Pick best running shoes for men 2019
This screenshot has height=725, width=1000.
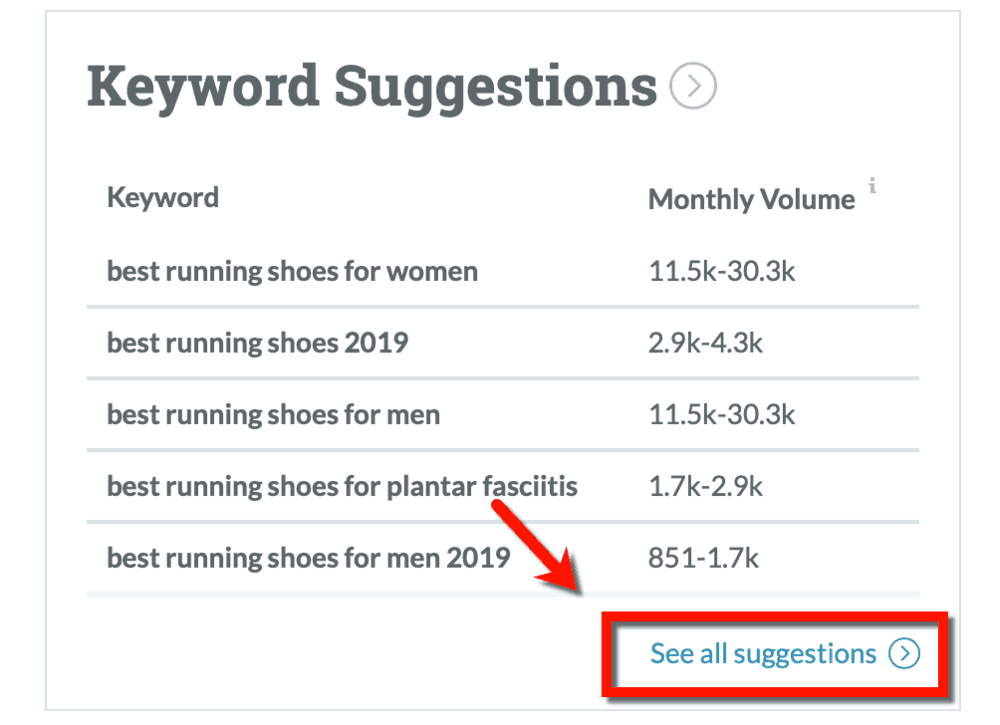click(308, 558)
